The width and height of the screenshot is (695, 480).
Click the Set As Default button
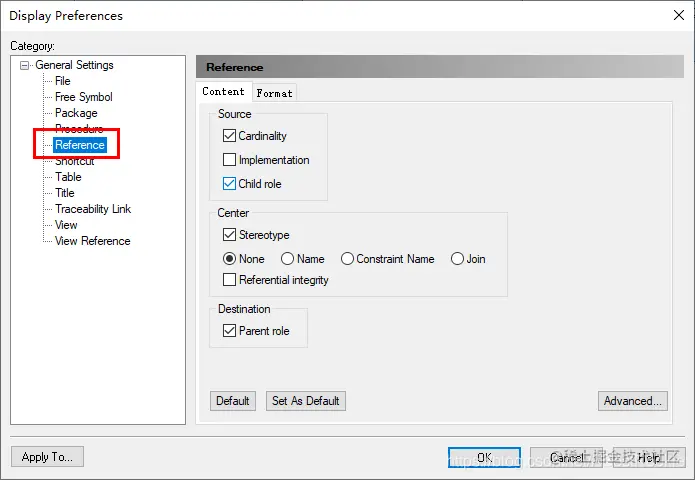click(306, 401)
